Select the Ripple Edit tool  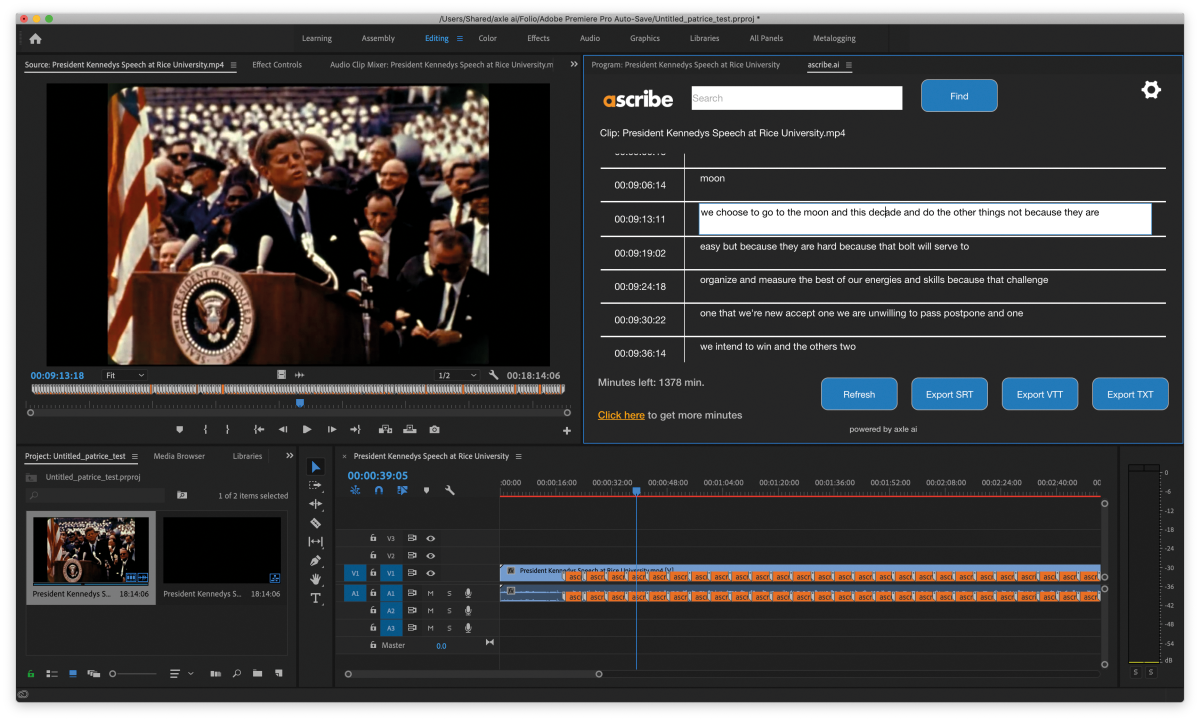coord(316,504)
